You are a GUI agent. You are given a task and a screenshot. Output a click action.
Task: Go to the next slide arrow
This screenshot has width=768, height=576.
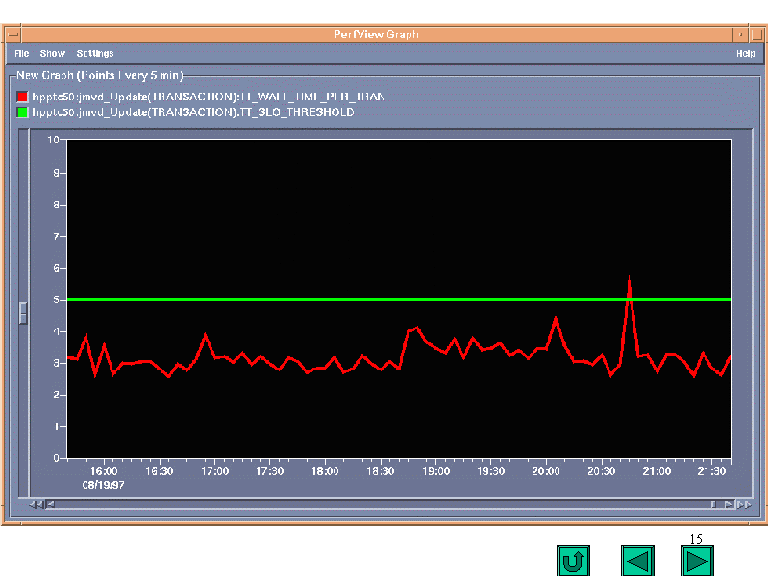(x=697, y=561)
